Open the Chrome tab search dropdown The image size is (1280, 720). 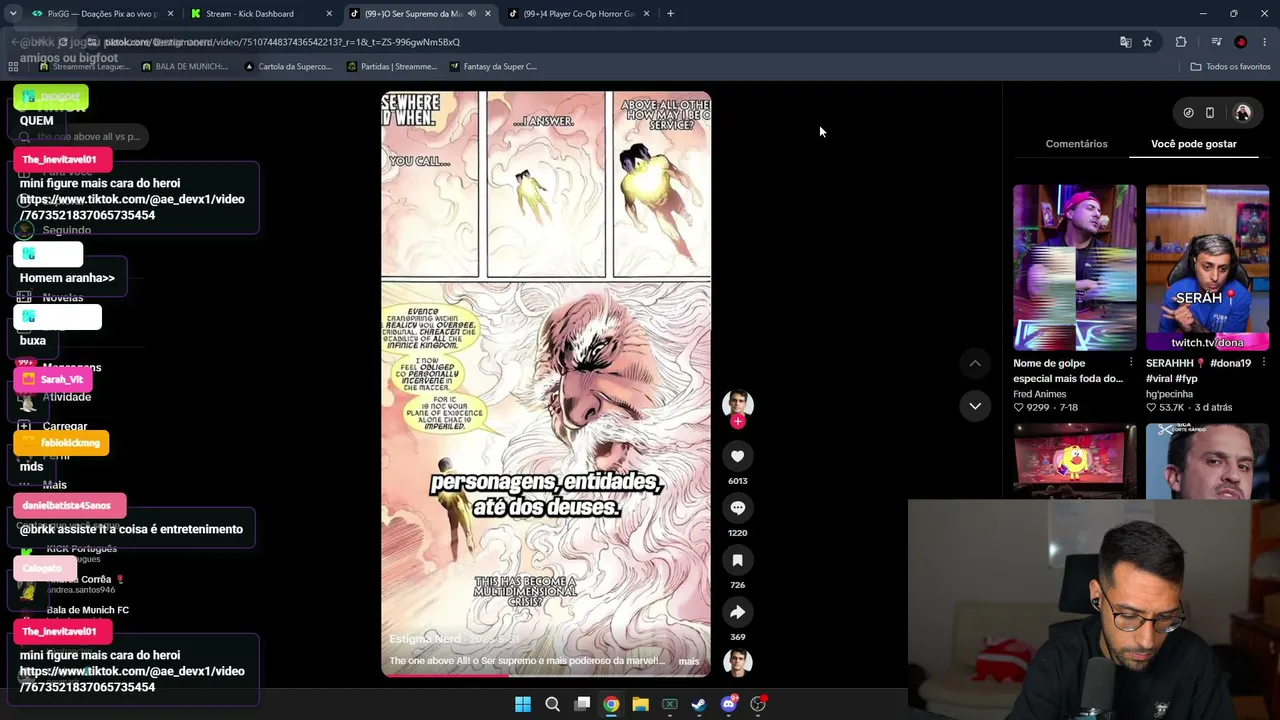(x=13, y=14)
